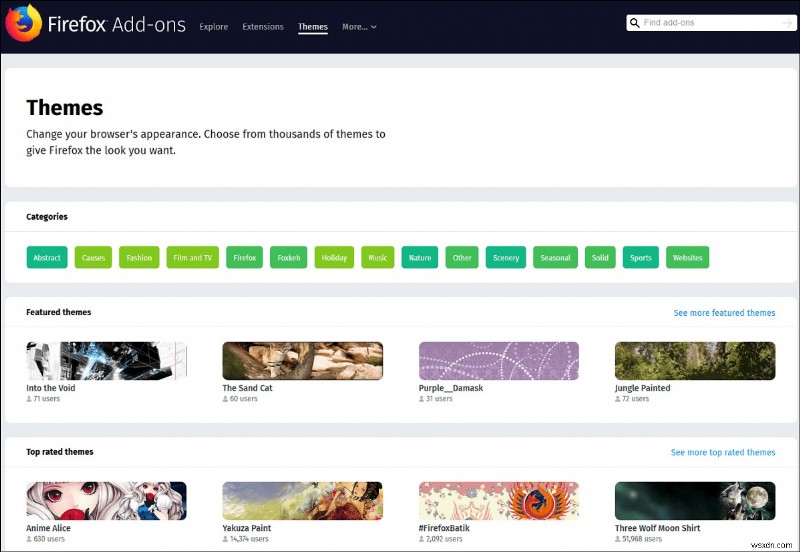
Task: Browse the Film and TV category
Action: pyautogui.click(x=192, y=258)
